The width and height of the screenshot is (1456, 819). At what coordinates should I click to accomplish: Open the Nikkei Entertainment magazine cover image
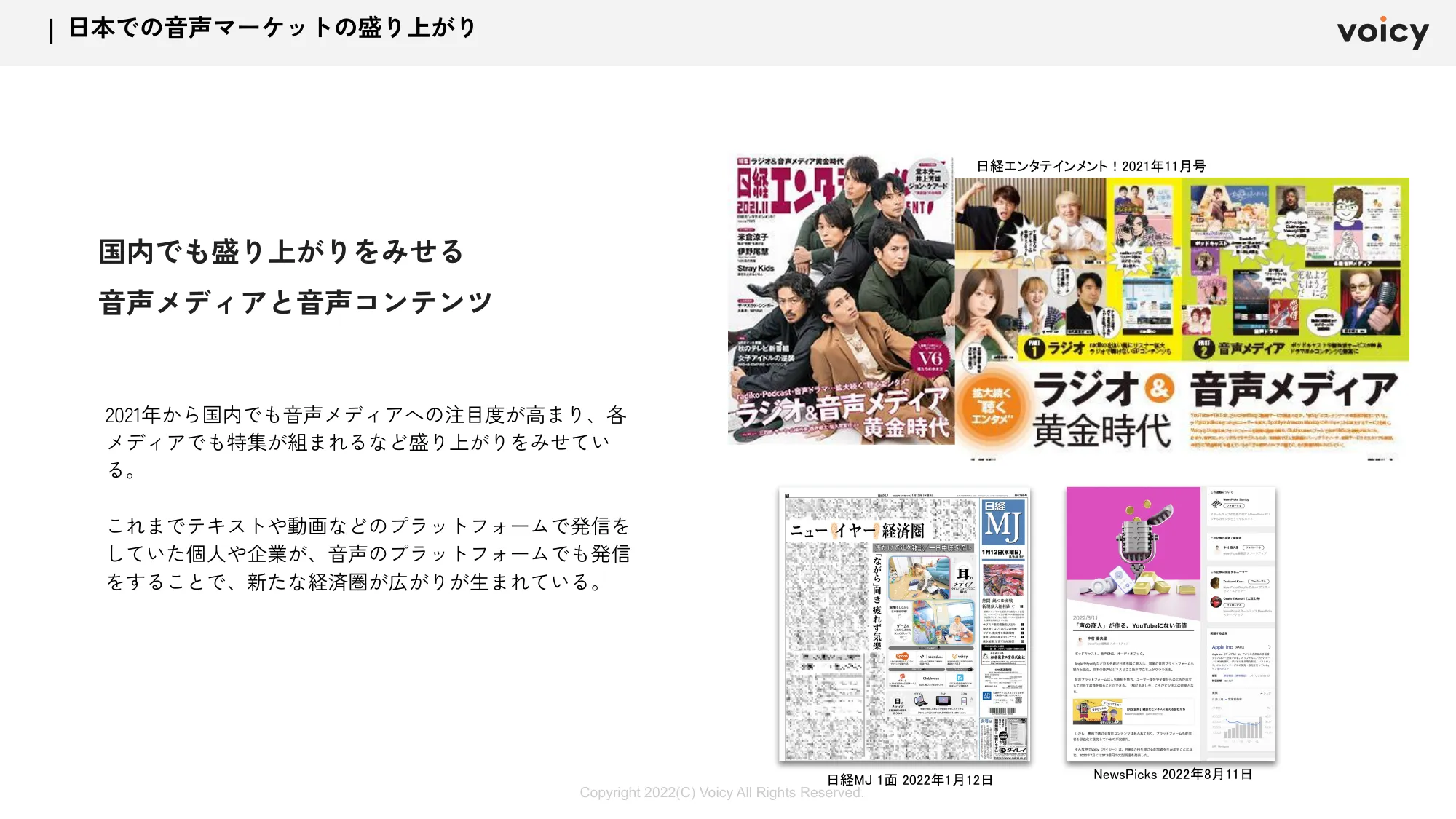pyautogui.click(x=842, y=299)
